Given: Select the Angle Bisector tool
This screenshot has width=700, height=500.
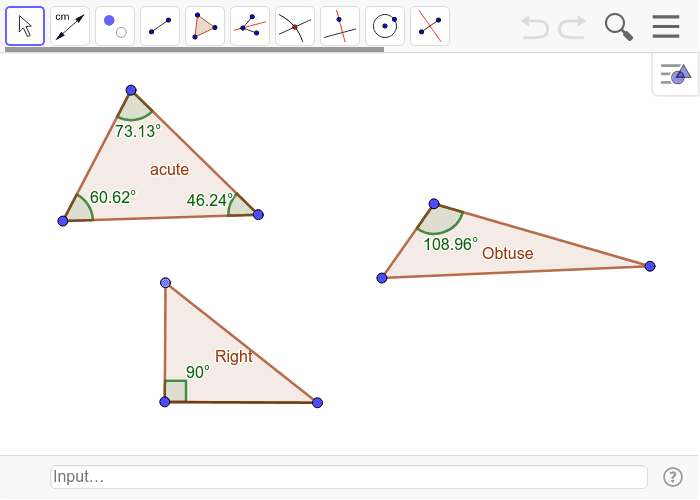Looking at the screenshot, I should (x=250, y=26).
